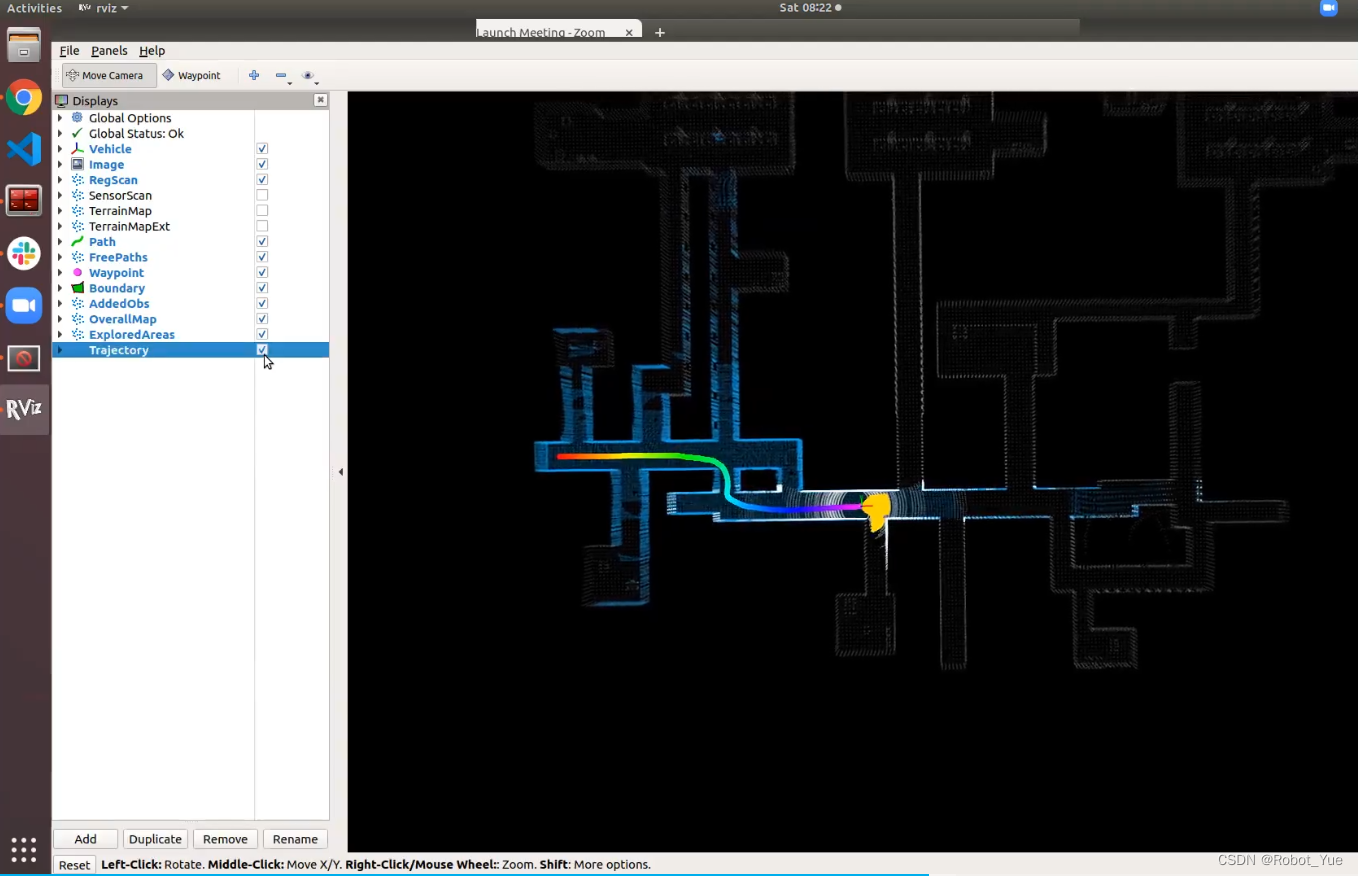Image resolution: width=1358 pixels, height=876 pixels.
Task: Launch Google Chrome from the dock
Action: [24, 98]
